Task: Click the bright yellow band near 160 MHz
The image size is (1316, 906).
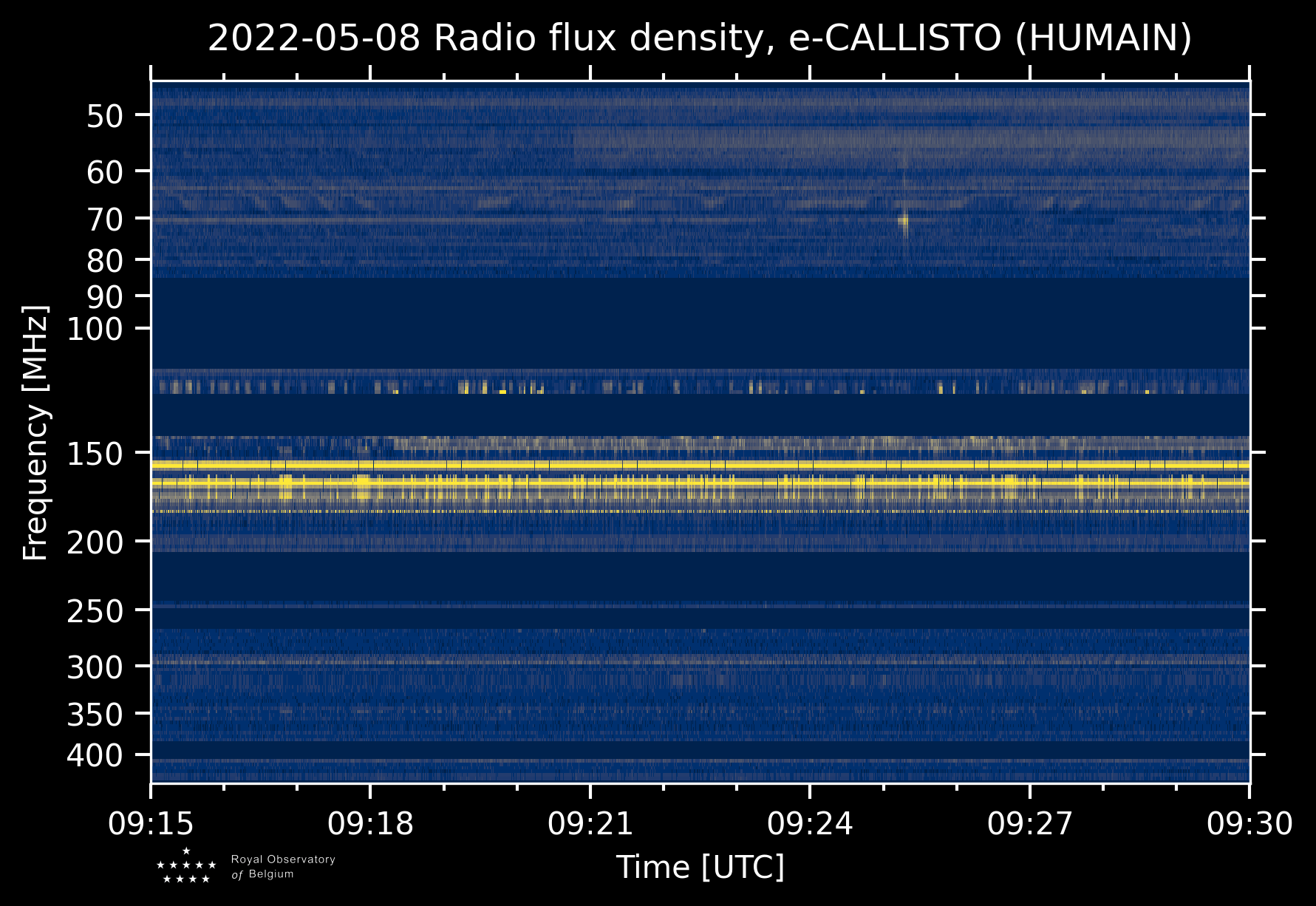Action: (x=700, y=465)
